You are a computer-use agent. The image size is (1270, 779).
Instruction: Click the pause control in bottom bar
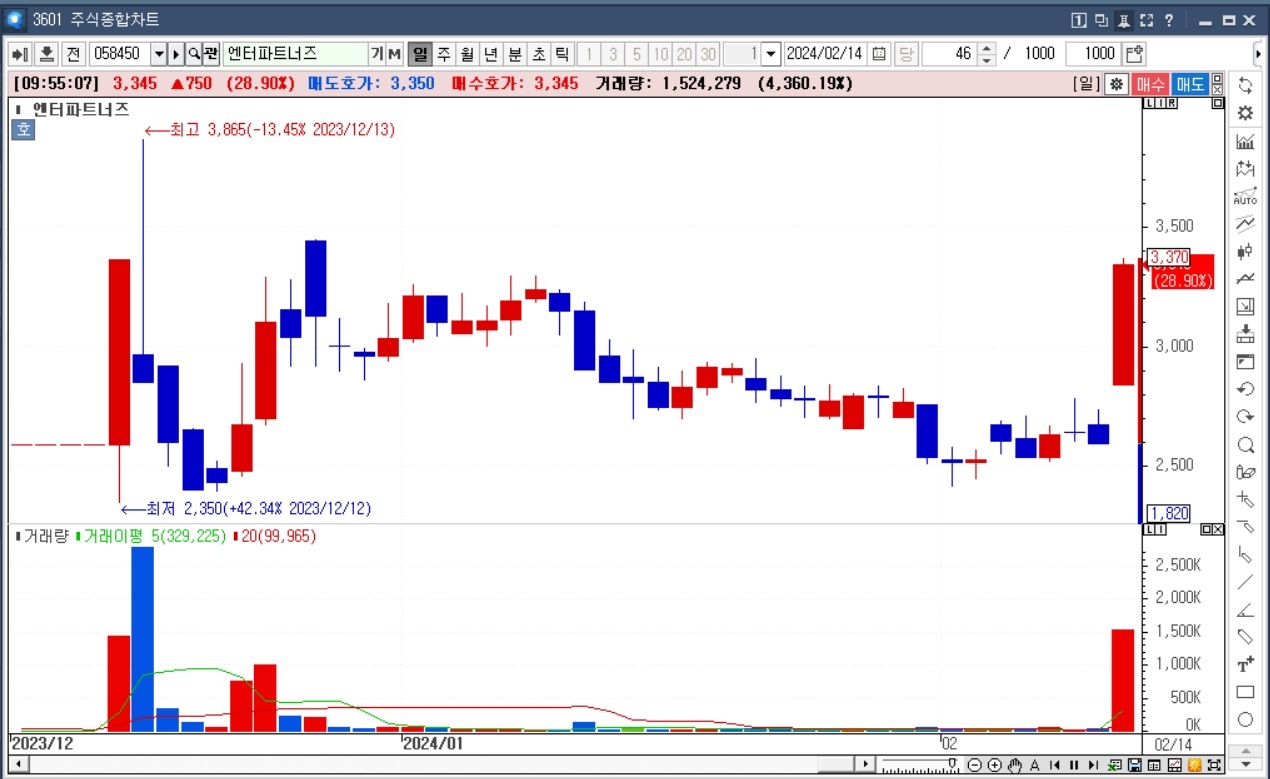[x=1074, y=765]
